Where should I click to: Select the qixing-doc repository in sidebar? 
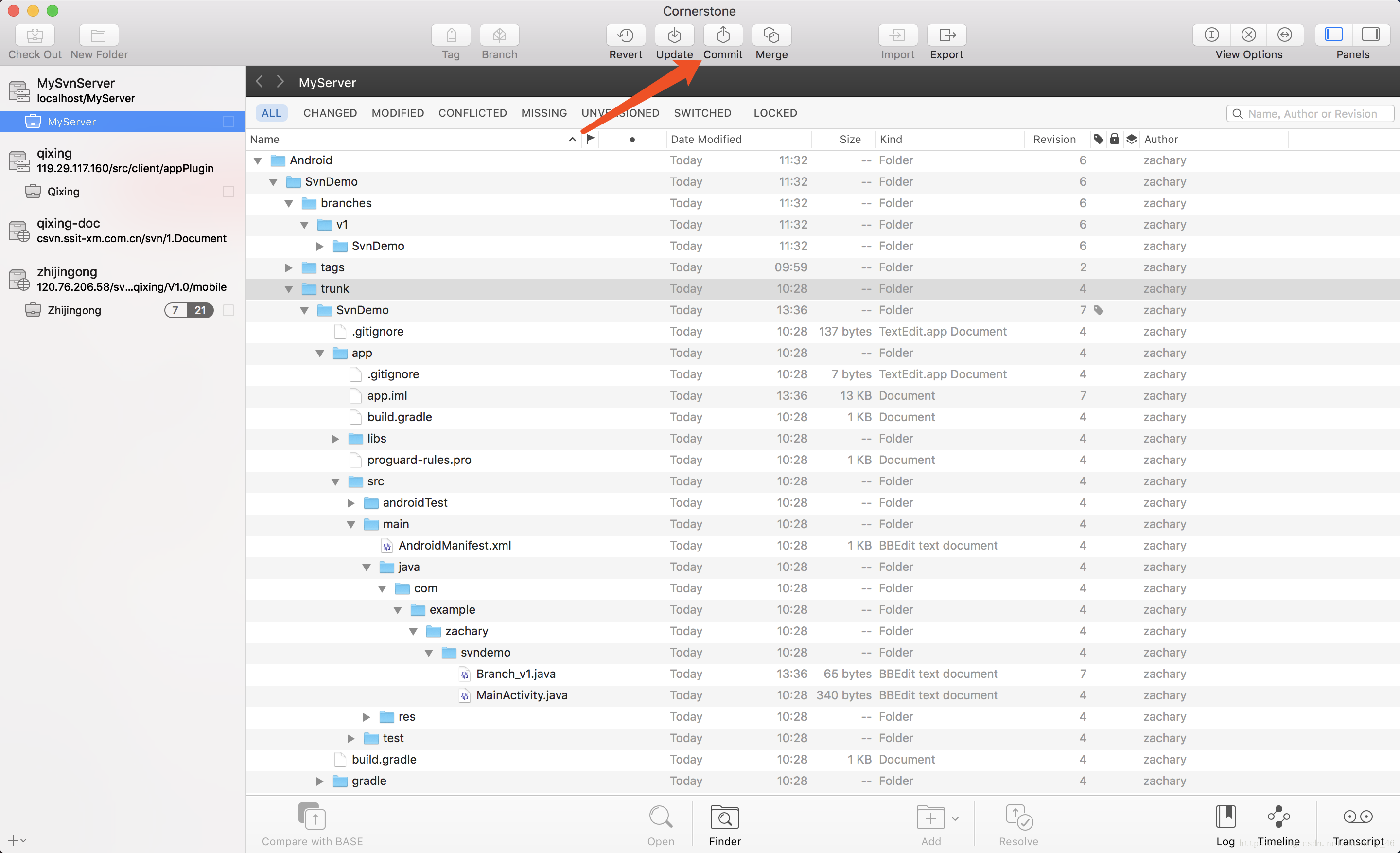122,231
